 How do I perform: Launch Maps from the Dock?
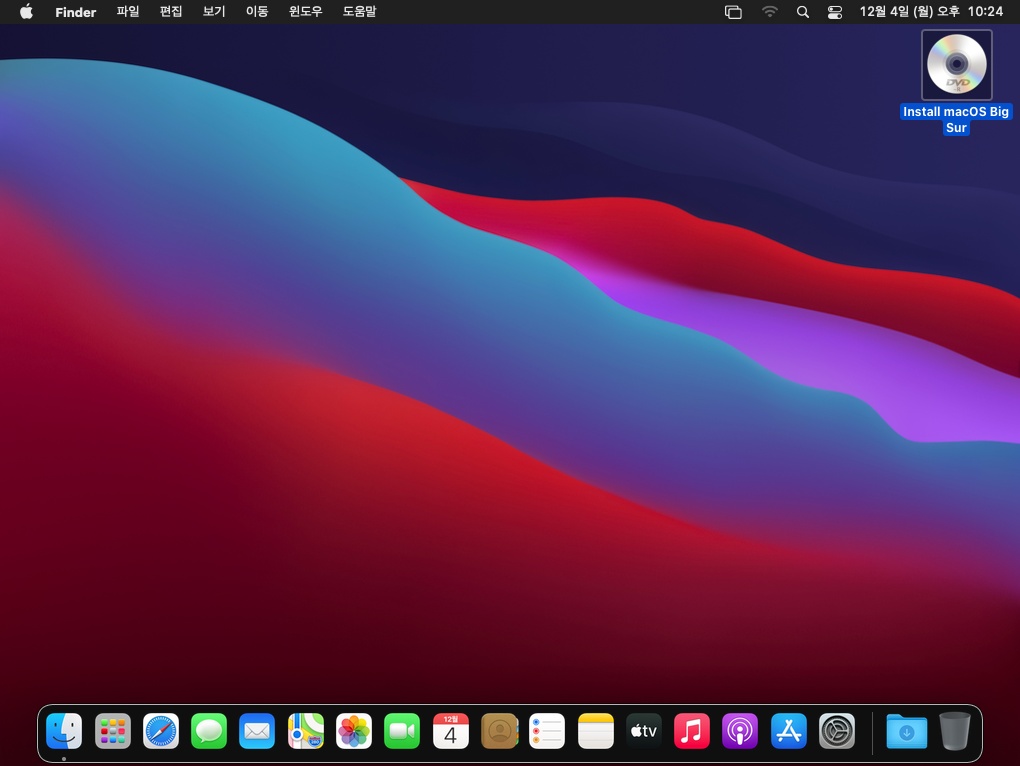click(x=306, y=732)
